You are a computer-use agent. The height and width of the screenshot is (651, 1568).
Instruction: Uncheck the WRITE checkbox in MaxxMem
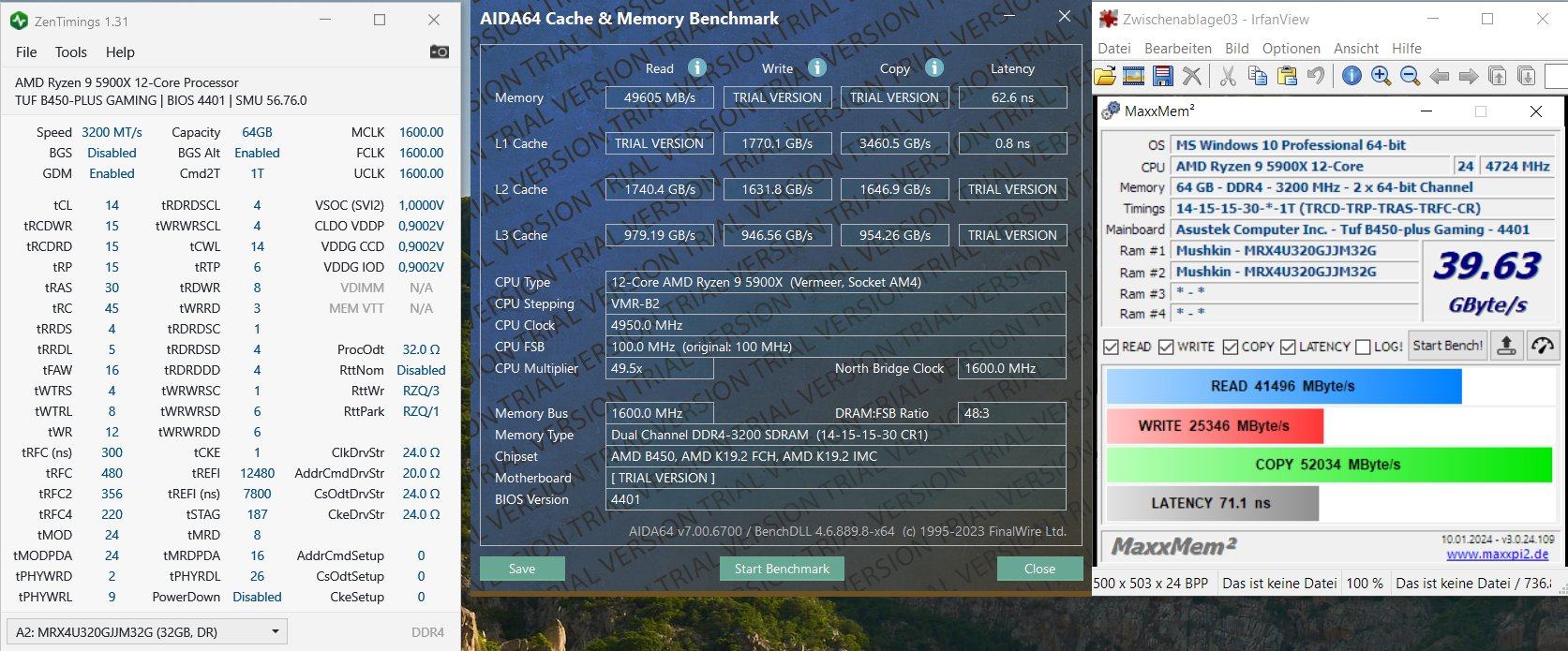point(1166,347)
